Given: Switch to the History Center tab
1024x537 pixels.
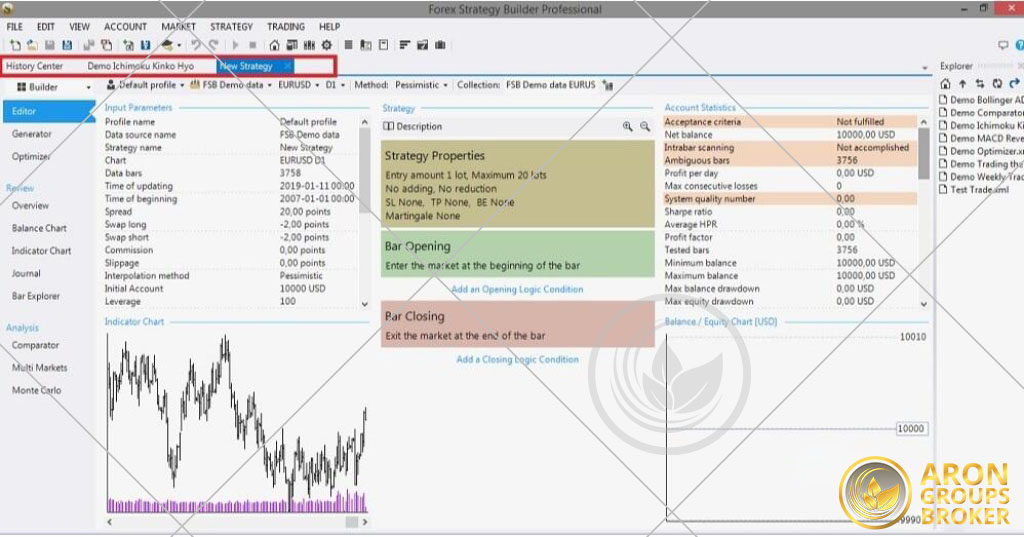Looking at the screenshot, I should point(35,66).
